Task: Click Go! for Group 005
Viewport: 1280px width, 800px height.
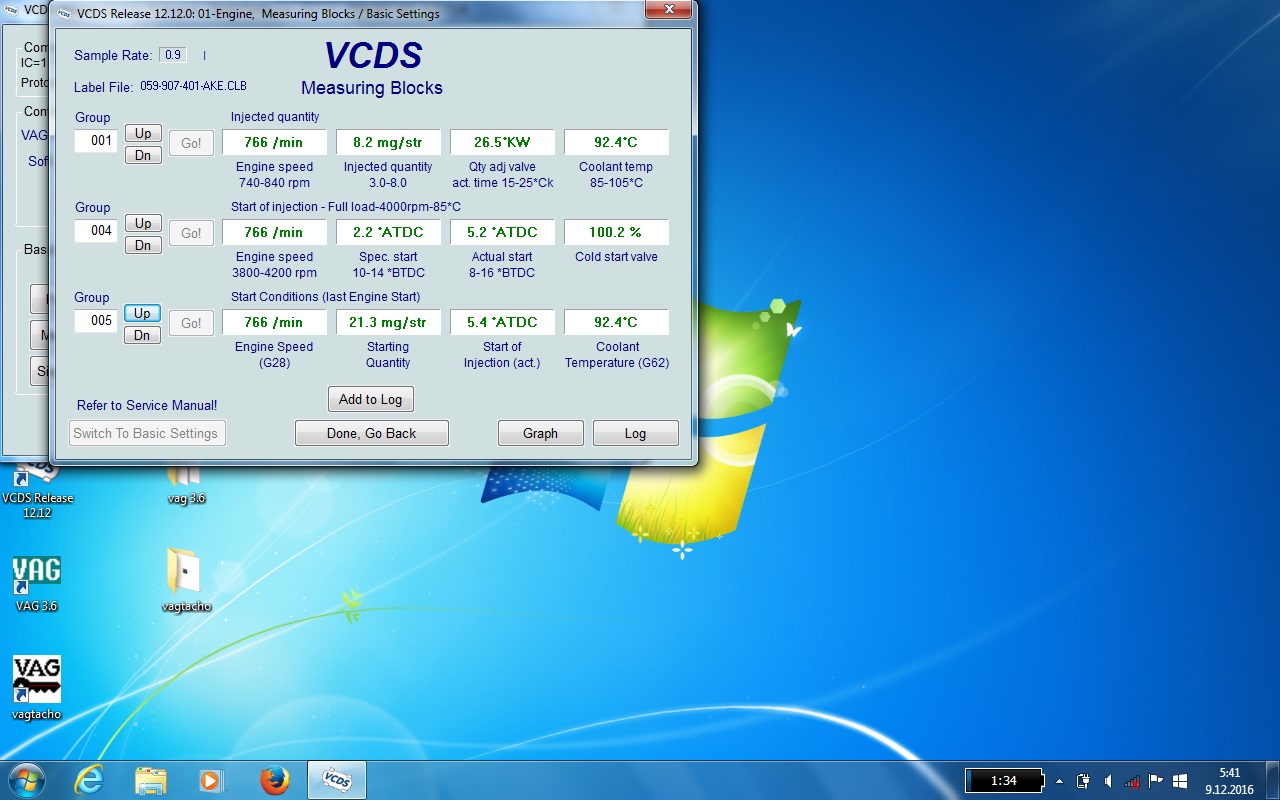Action: tap(191, 323)
